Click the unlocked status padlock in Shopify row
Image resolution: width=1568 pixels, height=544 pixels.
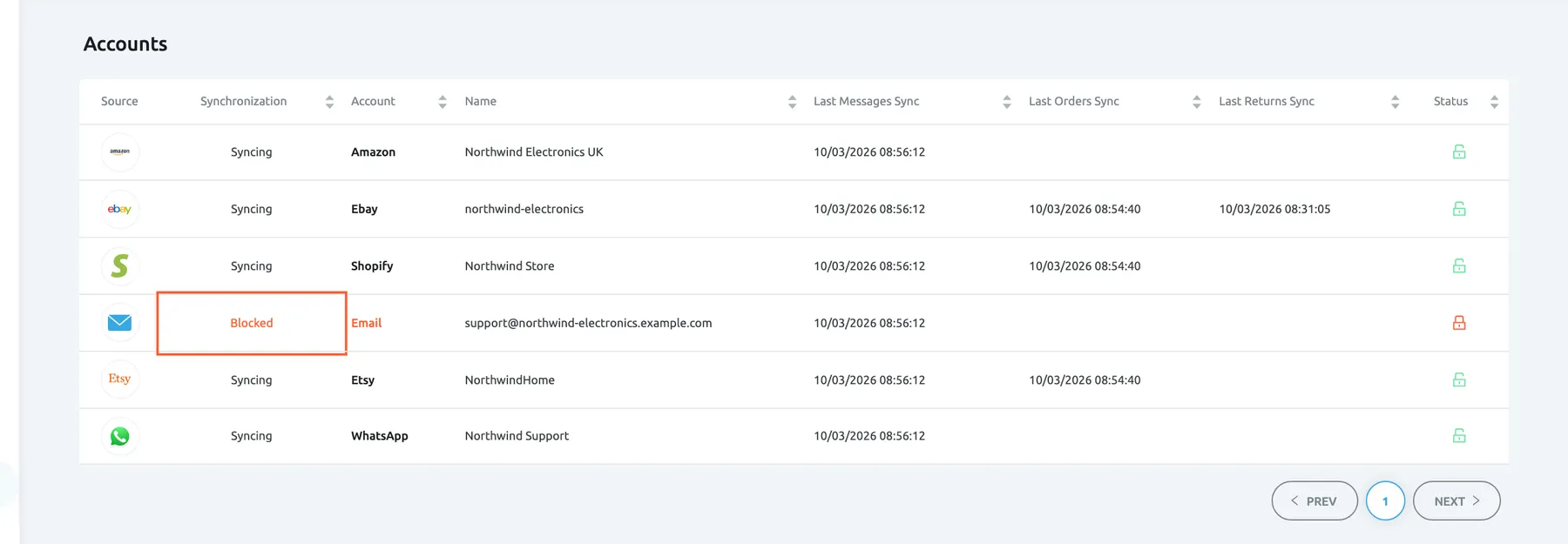click(x=1459, y=265)
